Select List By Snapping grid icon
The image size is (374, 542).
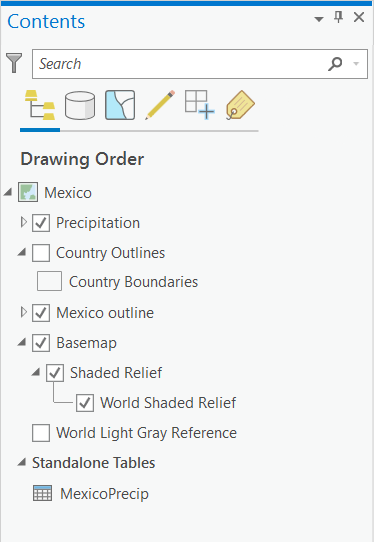199,105
